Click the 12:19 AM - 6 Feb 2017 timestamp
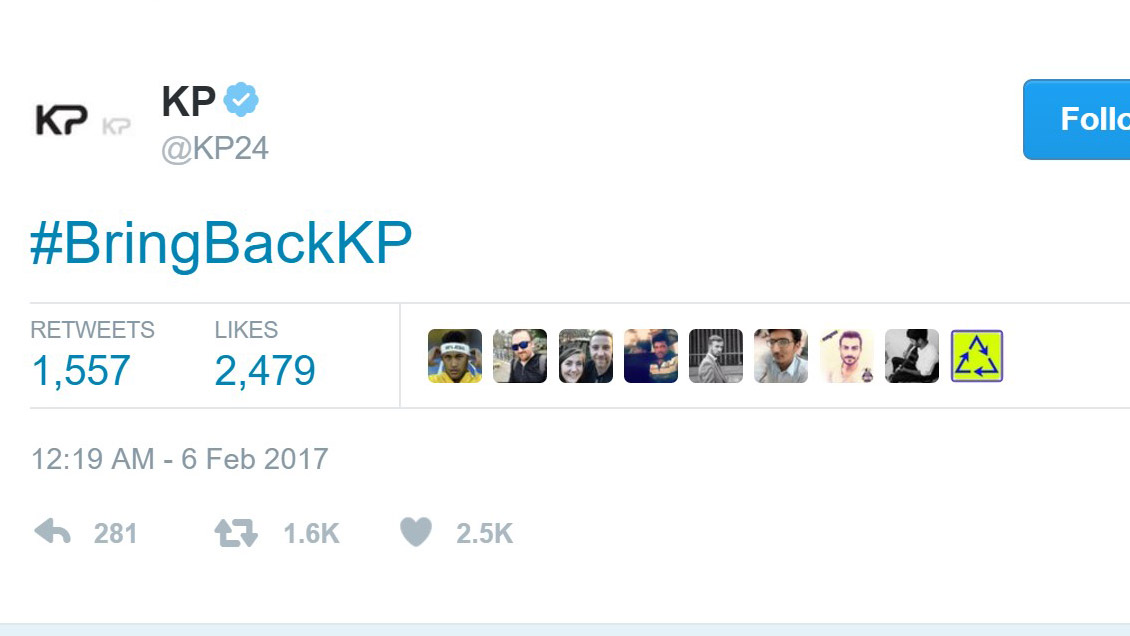The image size is (1130, 636). [x=179, y=459]
